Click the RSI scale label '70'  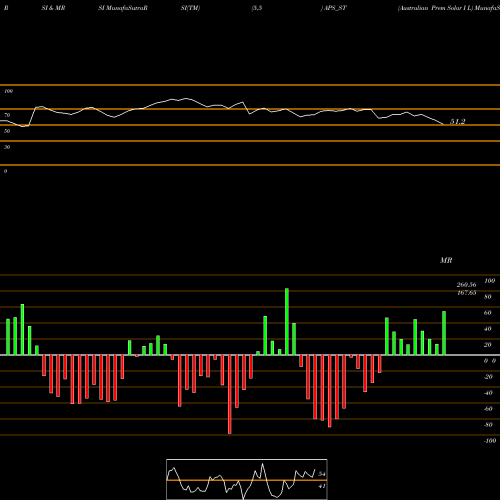(x=7, y=115)
